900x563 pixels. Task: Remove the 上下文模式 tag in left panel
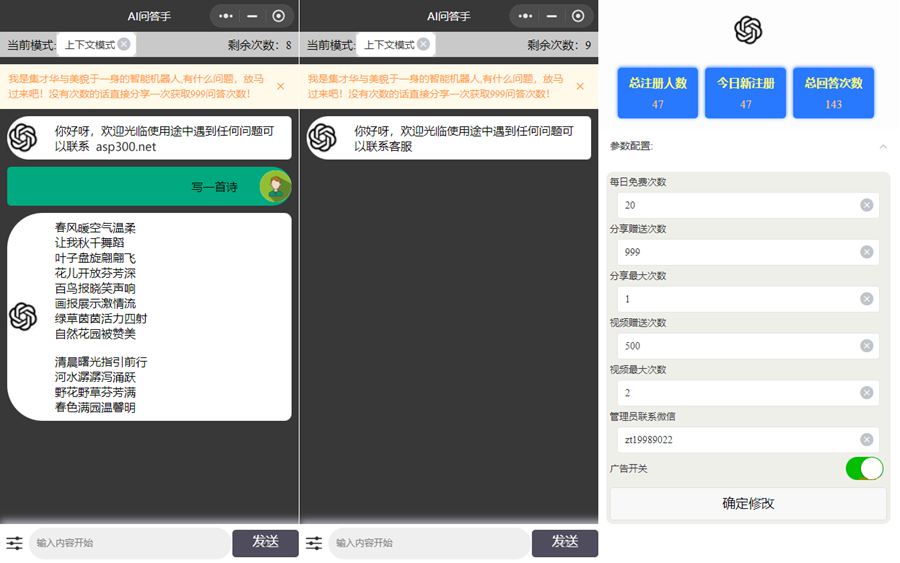124,44
